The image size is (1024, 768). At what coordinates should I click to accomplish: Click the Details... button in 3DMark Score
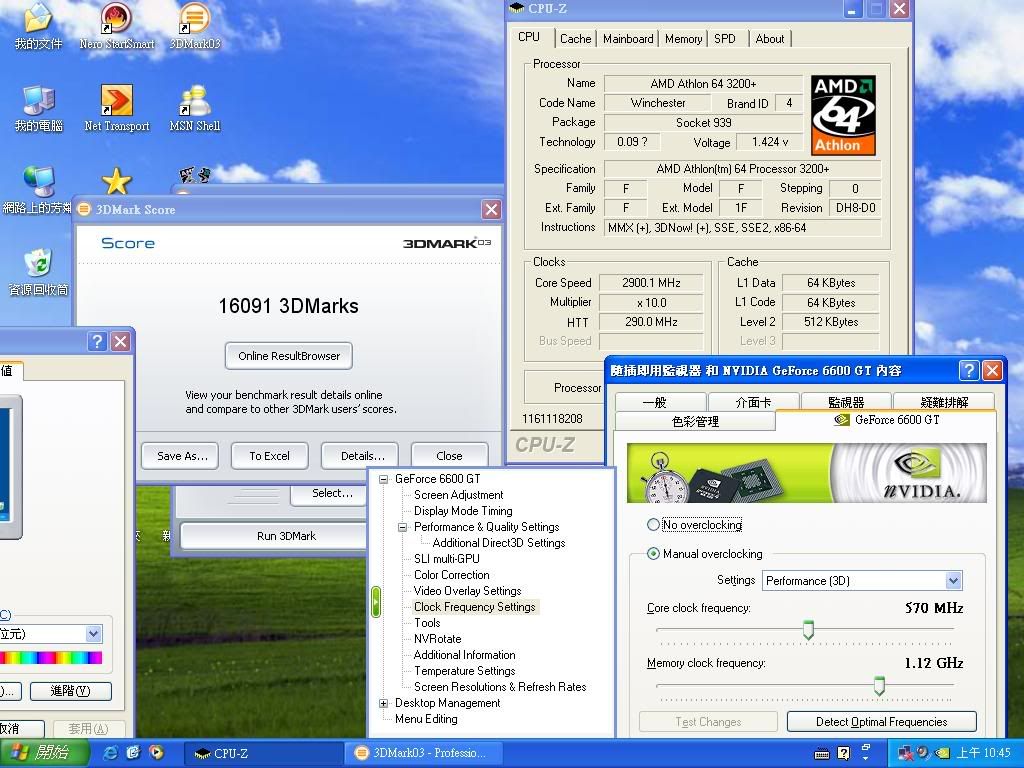pyautogui.click(x=361, y=456)
